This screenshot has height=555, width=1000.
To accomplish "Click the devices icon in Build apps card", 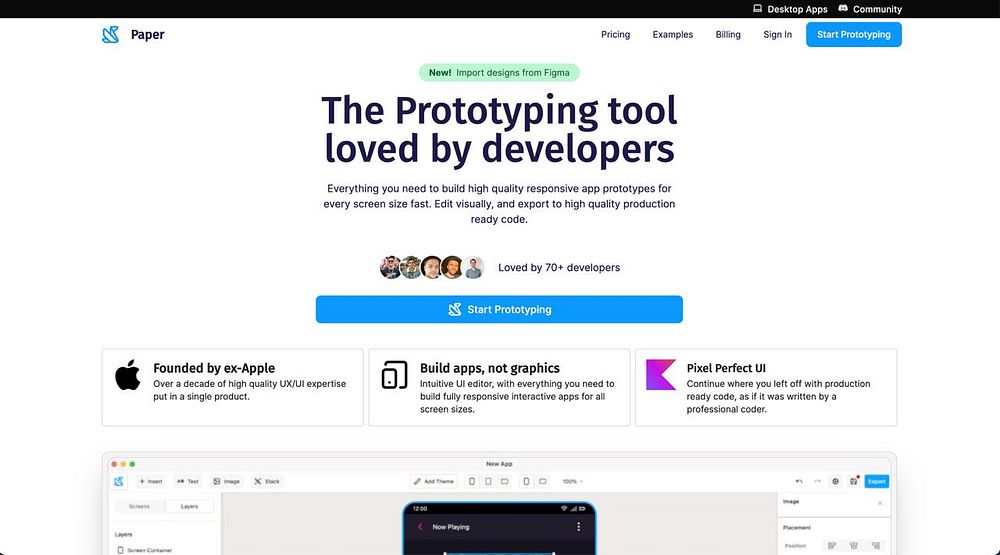I will coord(394,375).
